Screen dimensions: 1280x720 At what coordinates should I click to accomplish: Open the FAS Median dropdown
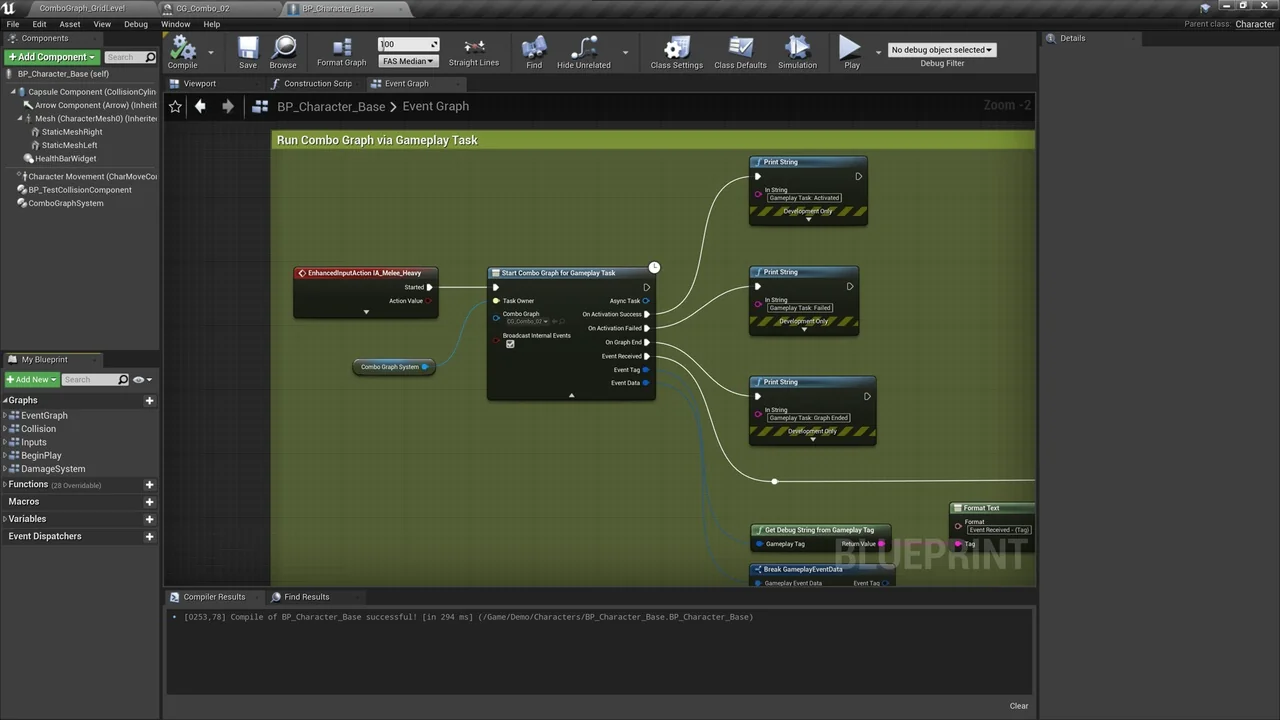[x=407, y=60]
